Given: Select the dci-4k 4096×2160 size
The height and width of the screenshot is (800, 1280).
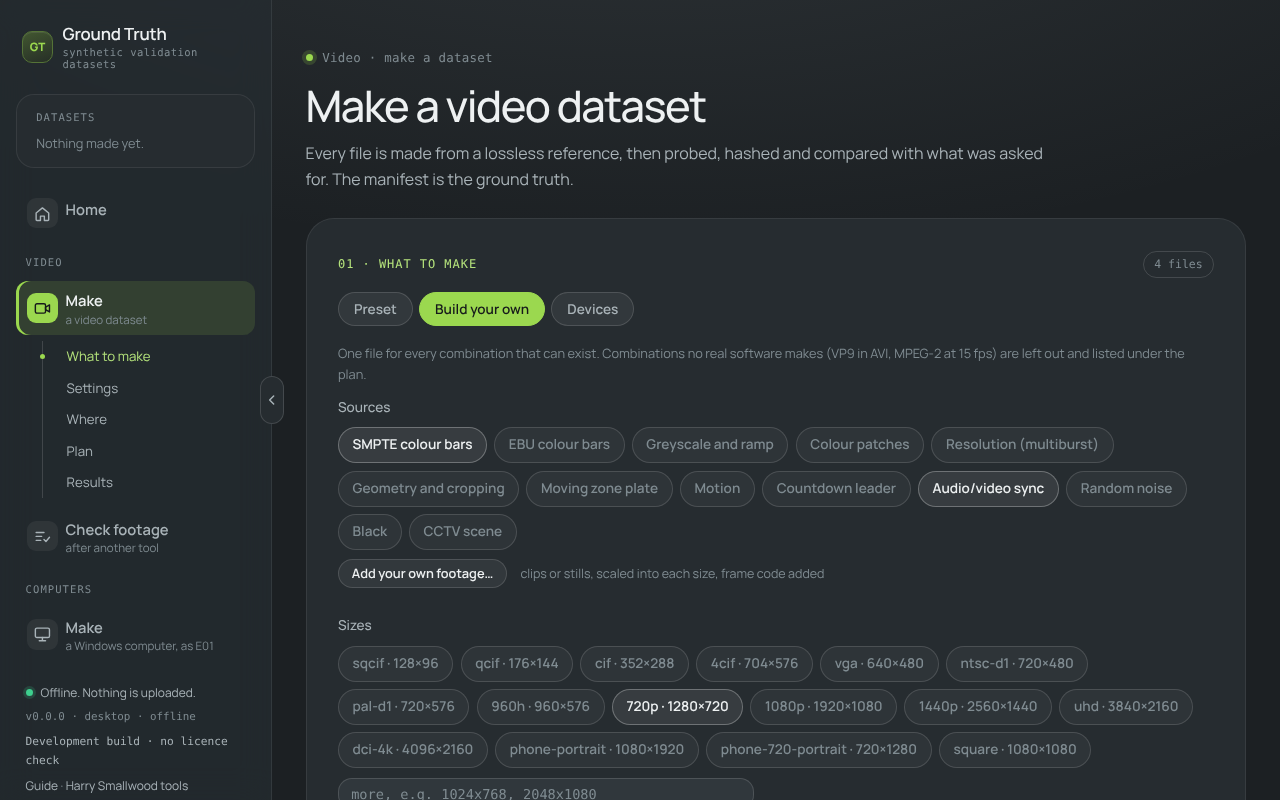Looking at the screenshot, I should tap(413, 750).
